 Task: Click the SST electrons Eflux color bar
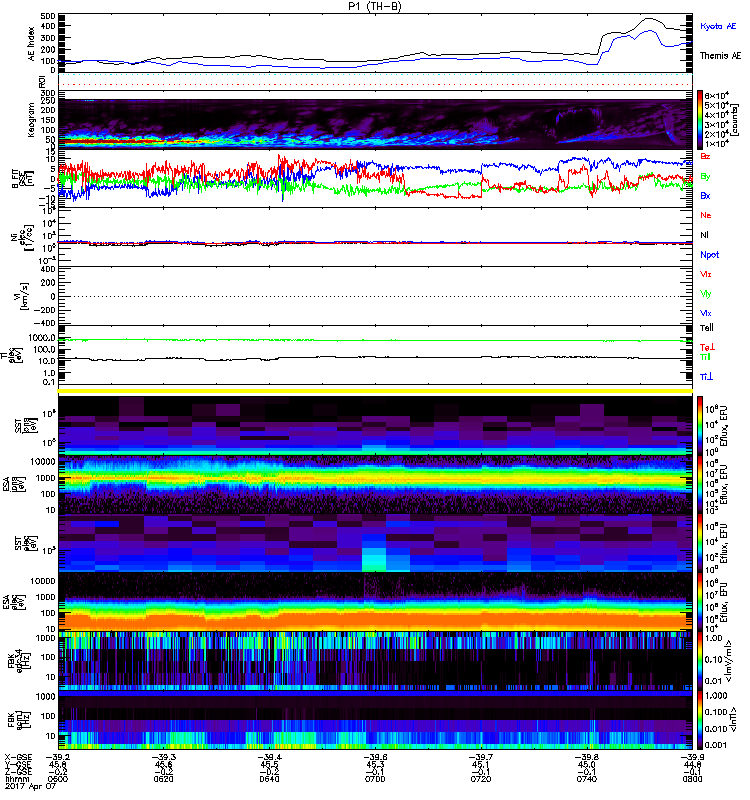700,543
